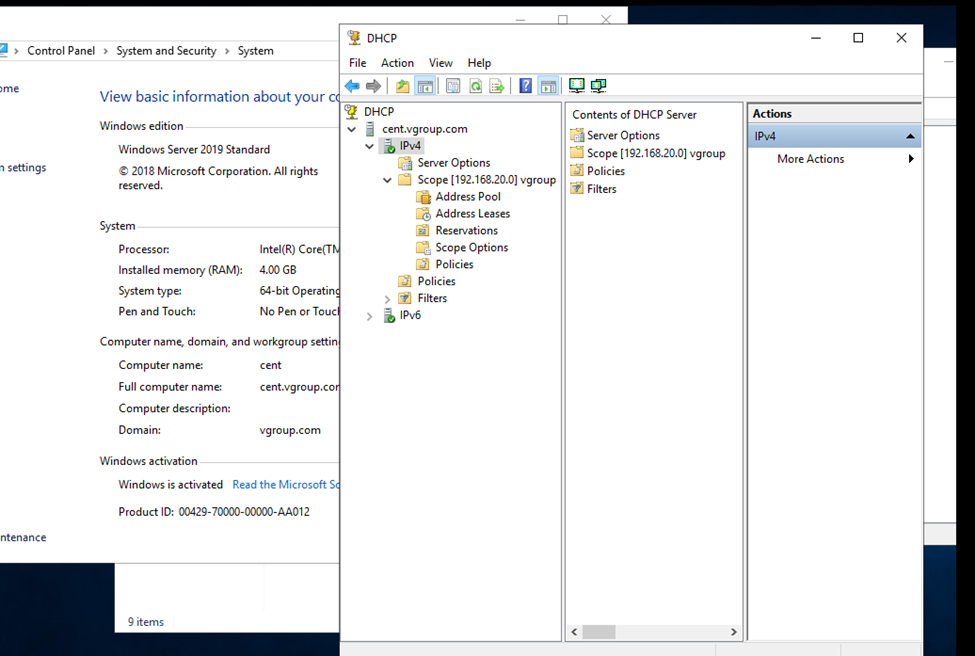The width and height of the screenshot is (975, 656).
Task: Select Address Leases in the tree
Action: (x=472, y=214)
